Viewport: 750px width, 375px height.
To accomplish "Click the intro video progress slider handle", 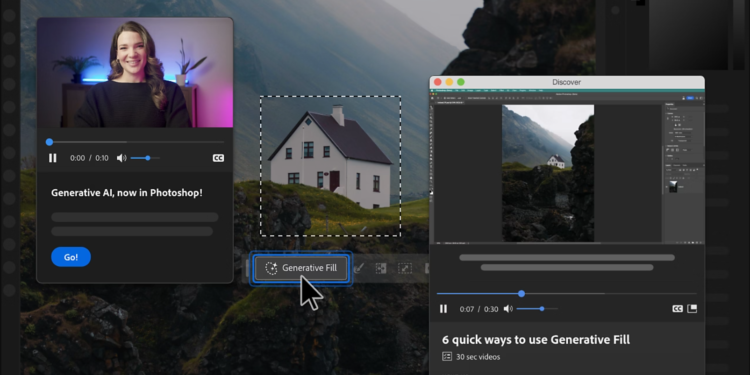I will click(x=49, y=142).
